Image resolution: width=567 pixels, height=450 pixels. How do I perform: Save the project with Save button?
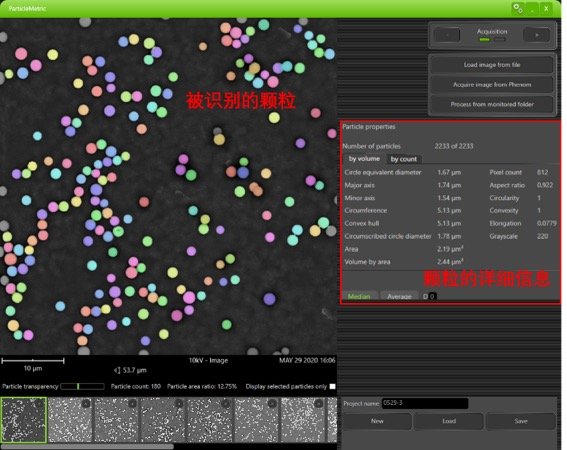pos(521,421)
